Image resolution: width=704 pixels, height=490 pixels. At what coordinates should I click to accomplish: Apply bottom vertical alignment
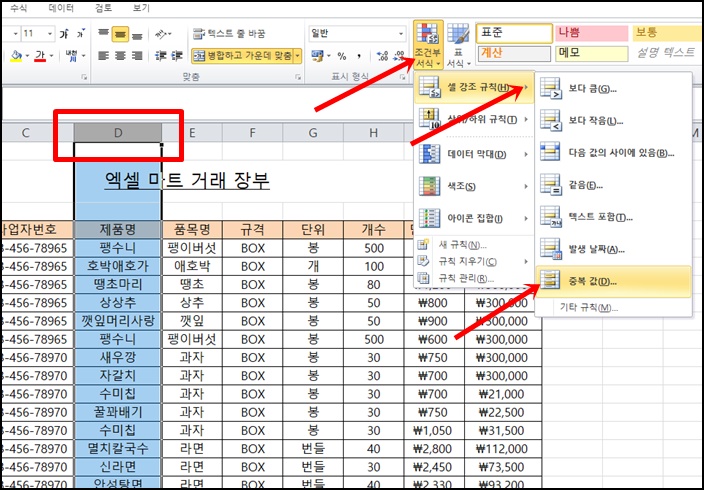pyautogui.click(x=137, y=34)
